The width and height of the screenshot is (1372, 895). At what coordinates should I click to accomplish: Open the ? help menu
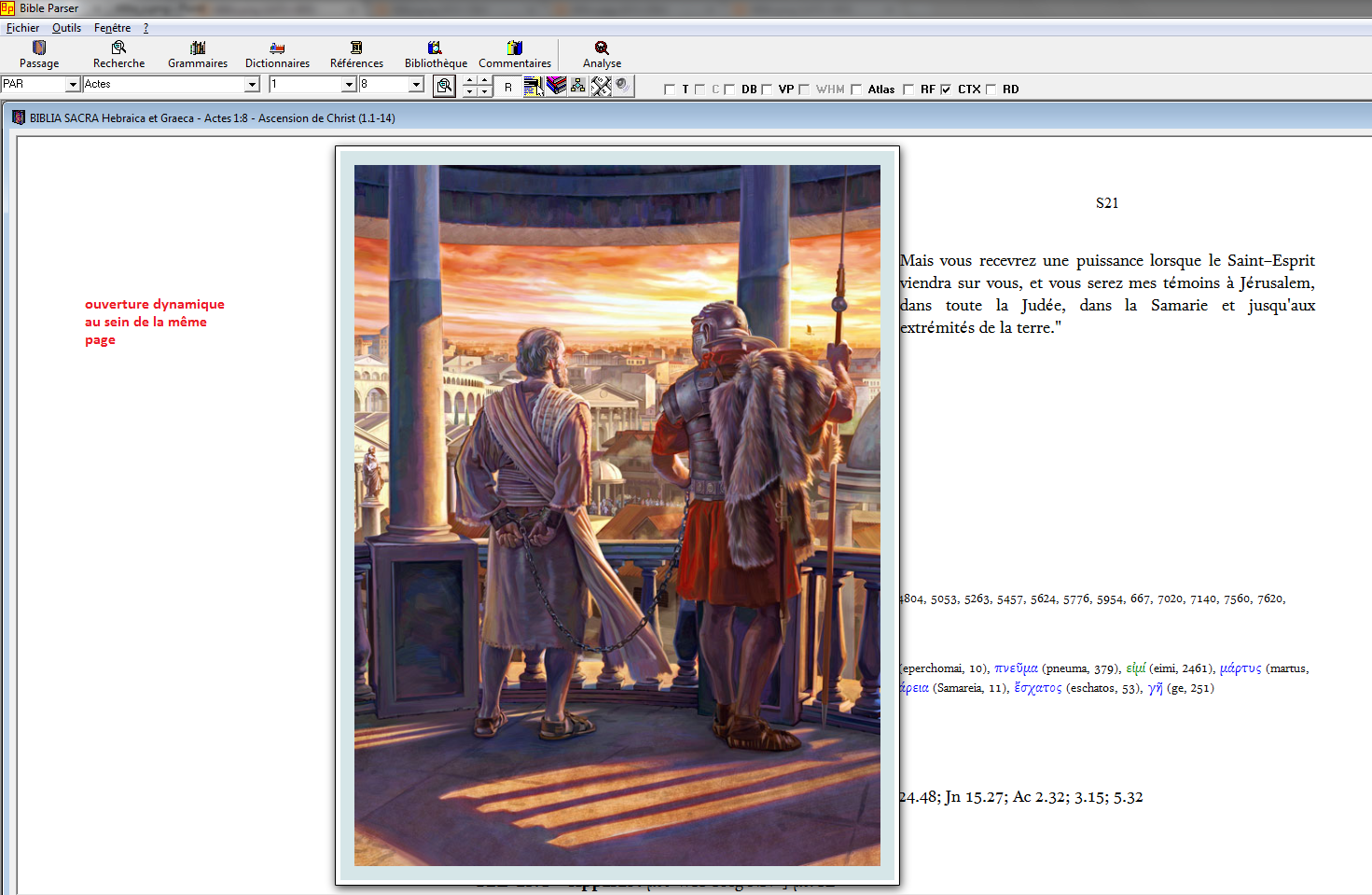coord(146,28)
